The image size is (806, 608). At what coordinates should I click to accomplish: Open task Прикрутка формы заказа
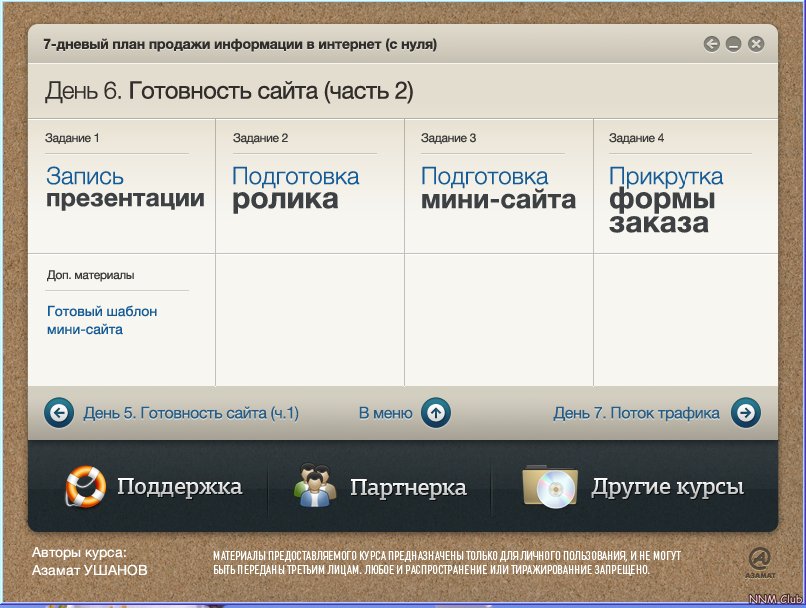tap(665, 199)
